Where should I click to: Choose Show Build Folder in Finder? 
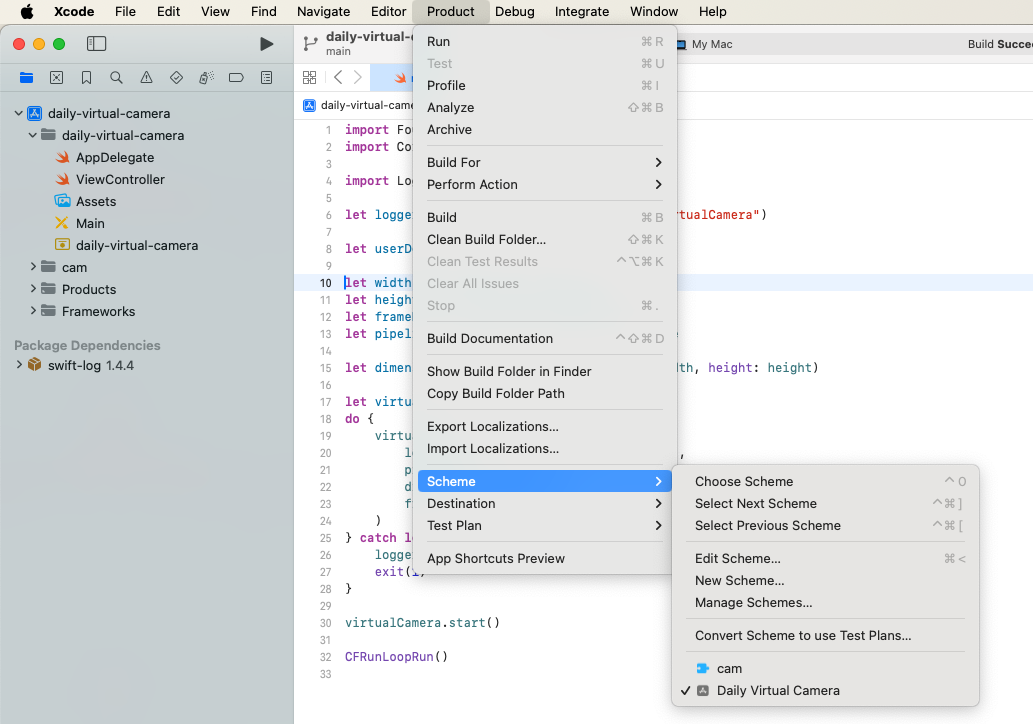[x=544, y=372]
